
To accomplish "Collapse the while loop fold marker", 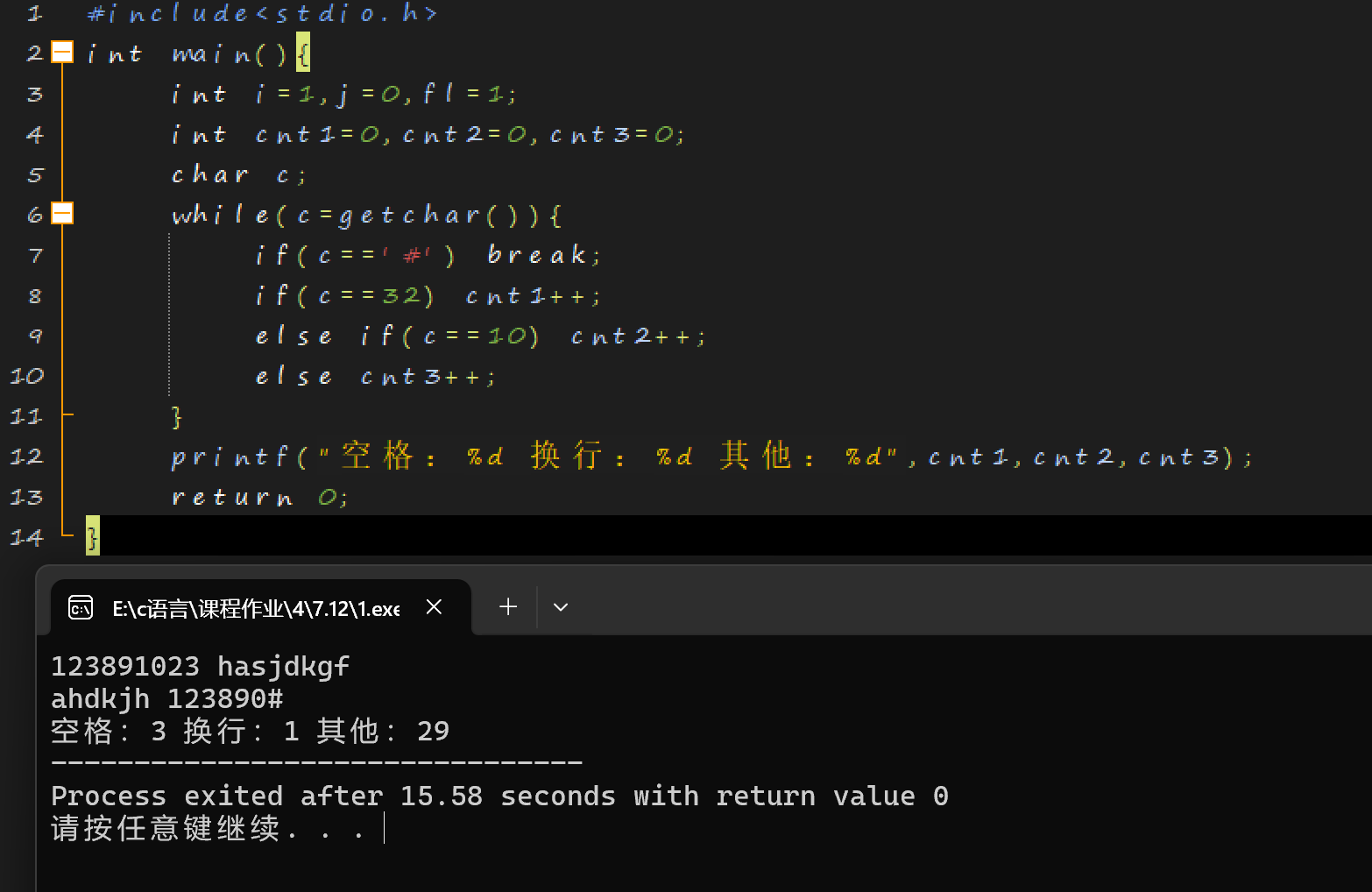I will [x=62, y=214].
